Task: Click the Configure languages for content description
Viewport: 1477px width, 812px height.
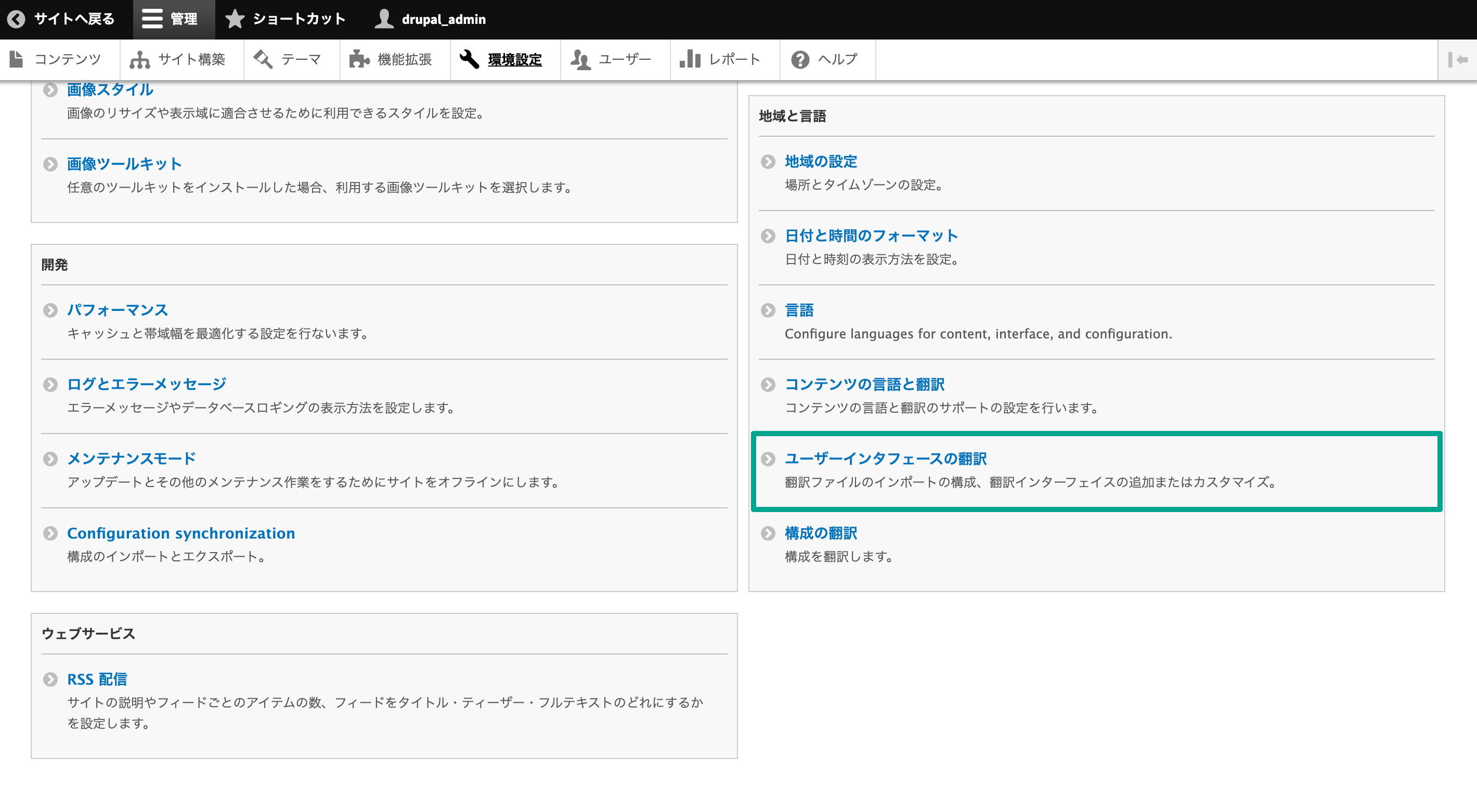Action: 978,334
